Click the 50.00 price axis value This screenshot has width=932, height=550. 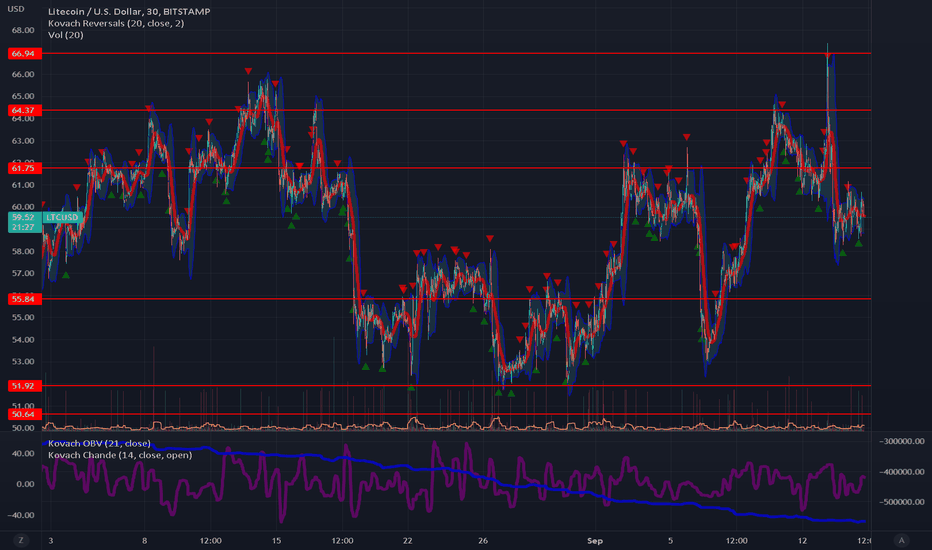[23, 428]
